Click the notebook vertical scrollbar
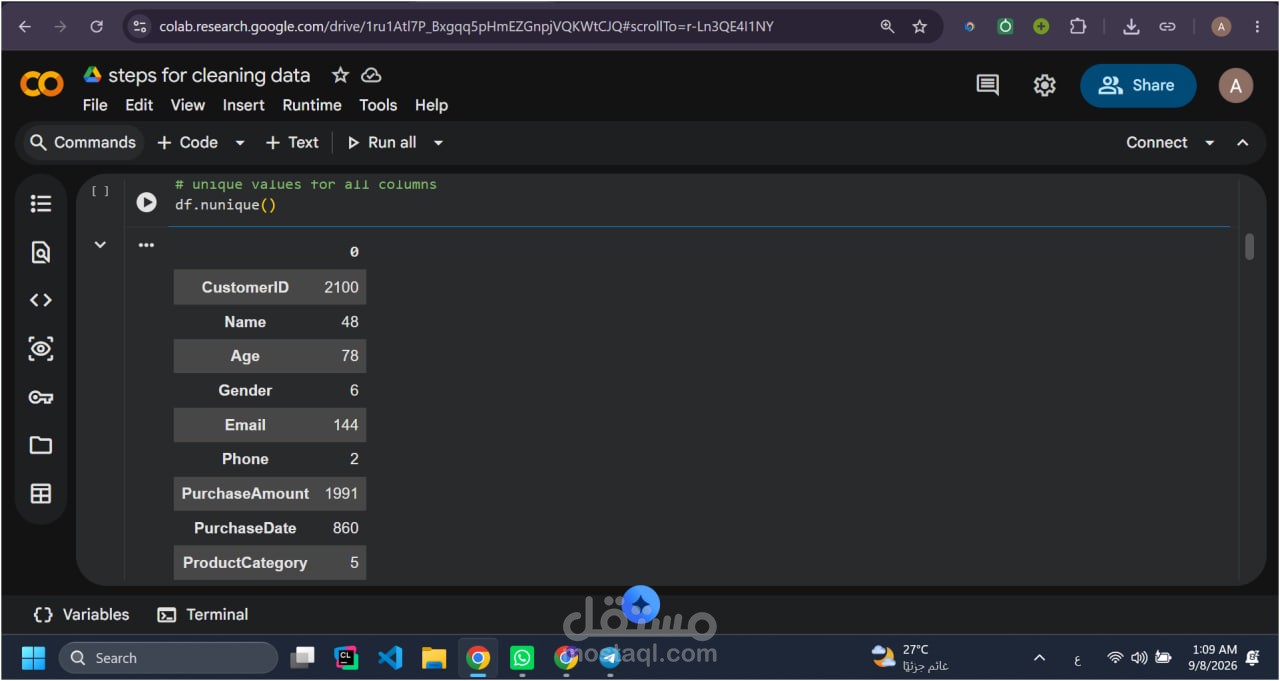1280x681 pixels. click(x=1249, y=247)
